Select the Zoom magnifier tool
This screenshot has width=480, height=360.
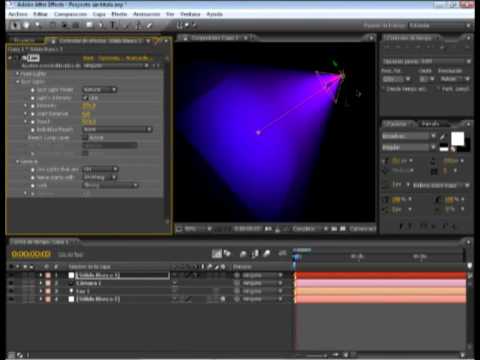[x=37, y=25]
